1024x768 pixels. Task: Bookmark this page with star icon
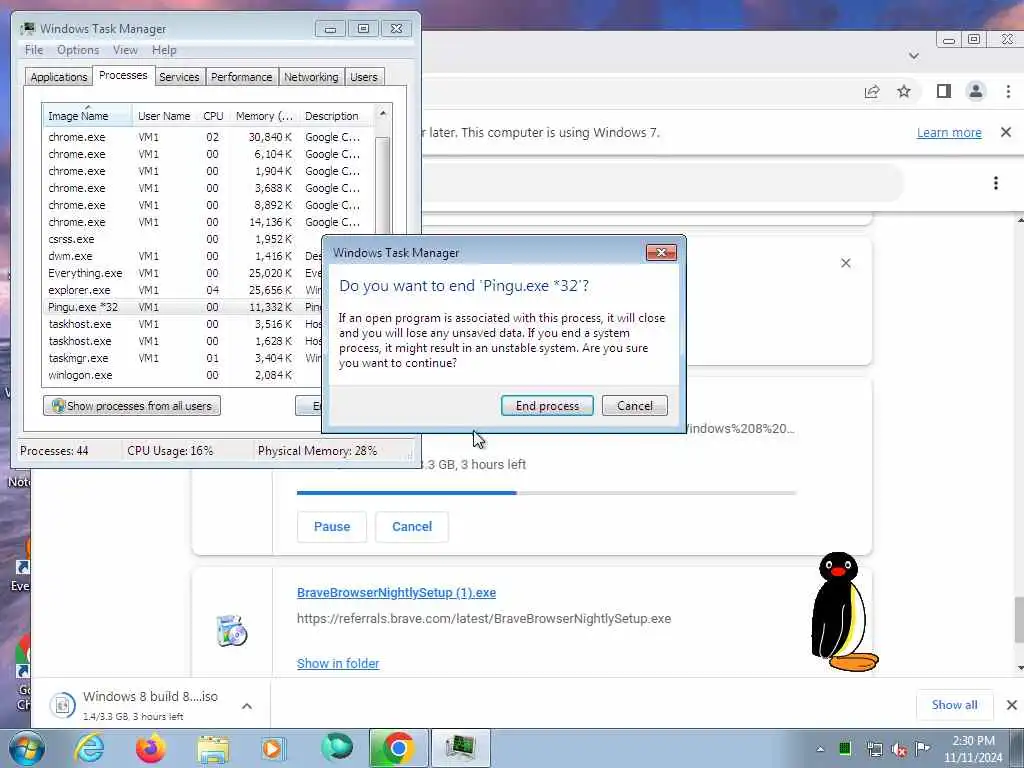pos(904,91)
